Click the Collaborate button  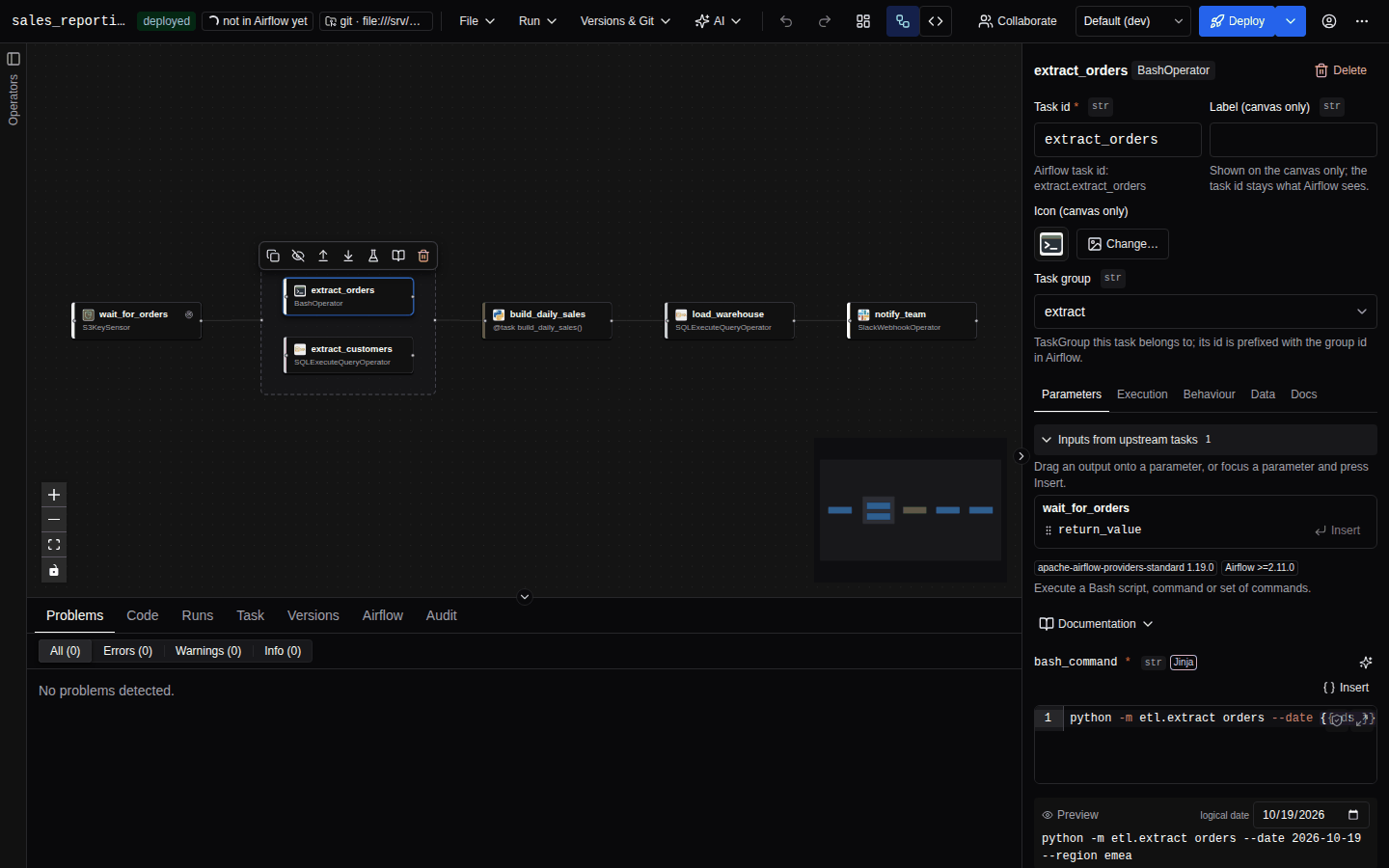[x=1018, y=21]
